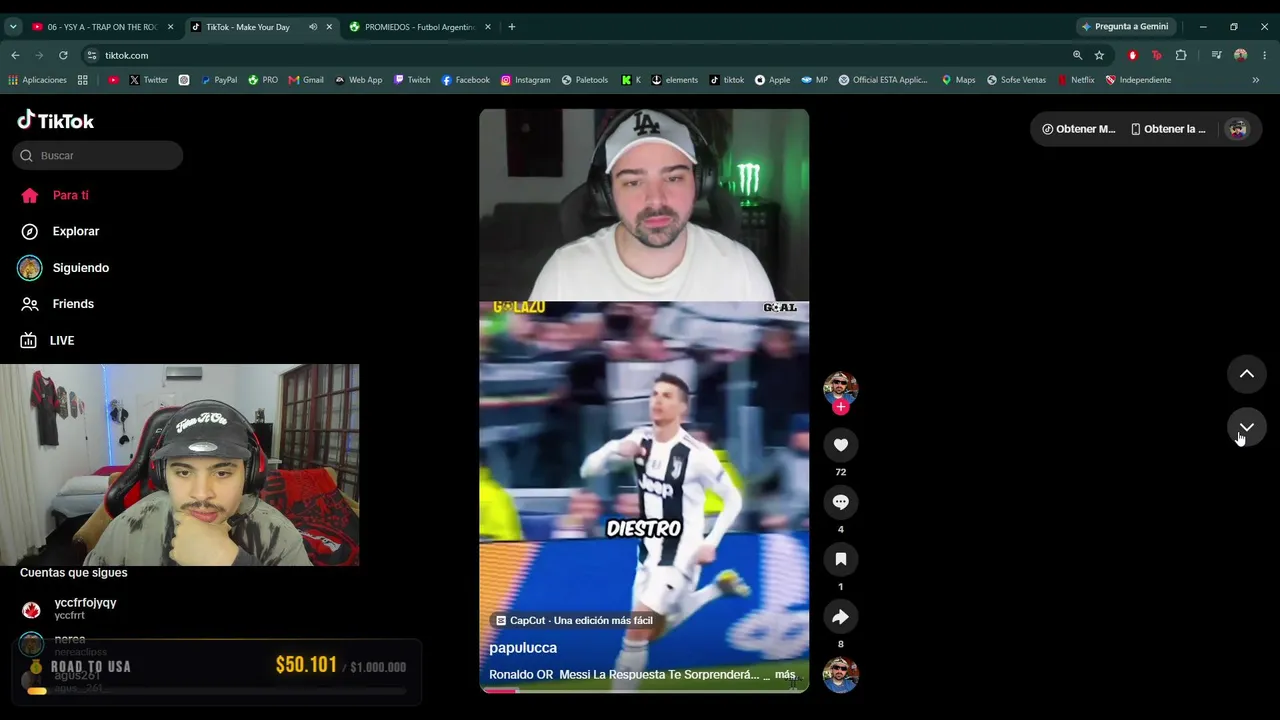Viewport: 1280px width, 720px height.
Task: Open the Twitter bookmark
Action: (148, 80)
